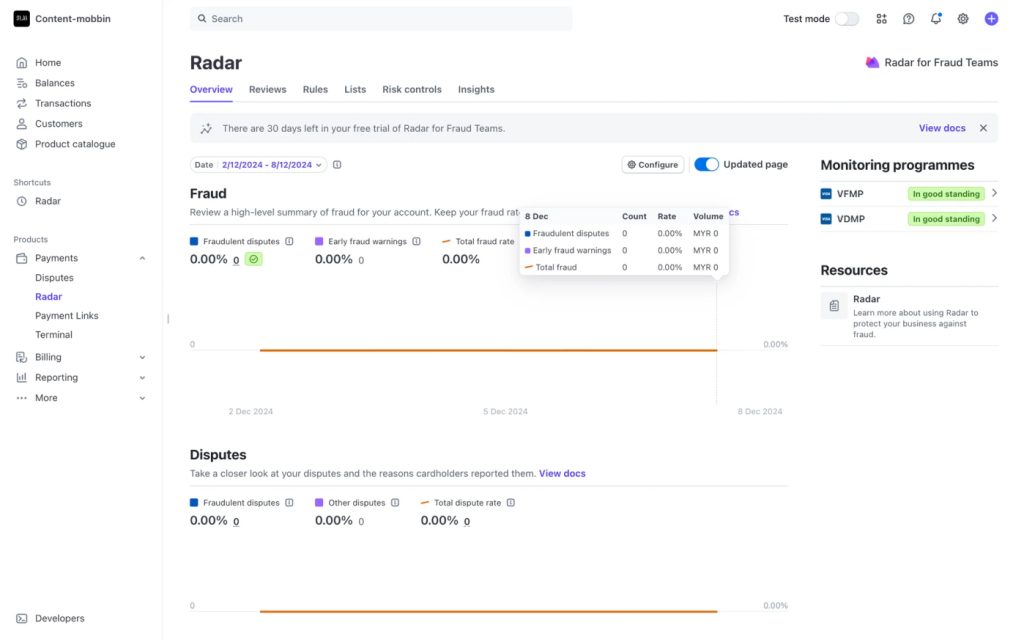1024x639 pixels.
Task: Open the Risk controls tab
Action: click(x=411, y=89)
